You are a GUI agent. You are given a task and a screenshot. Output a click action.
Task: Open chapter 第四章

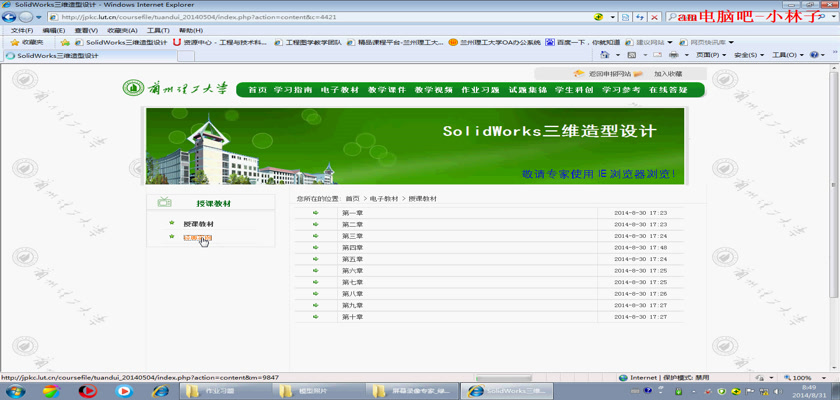[352, 247]
